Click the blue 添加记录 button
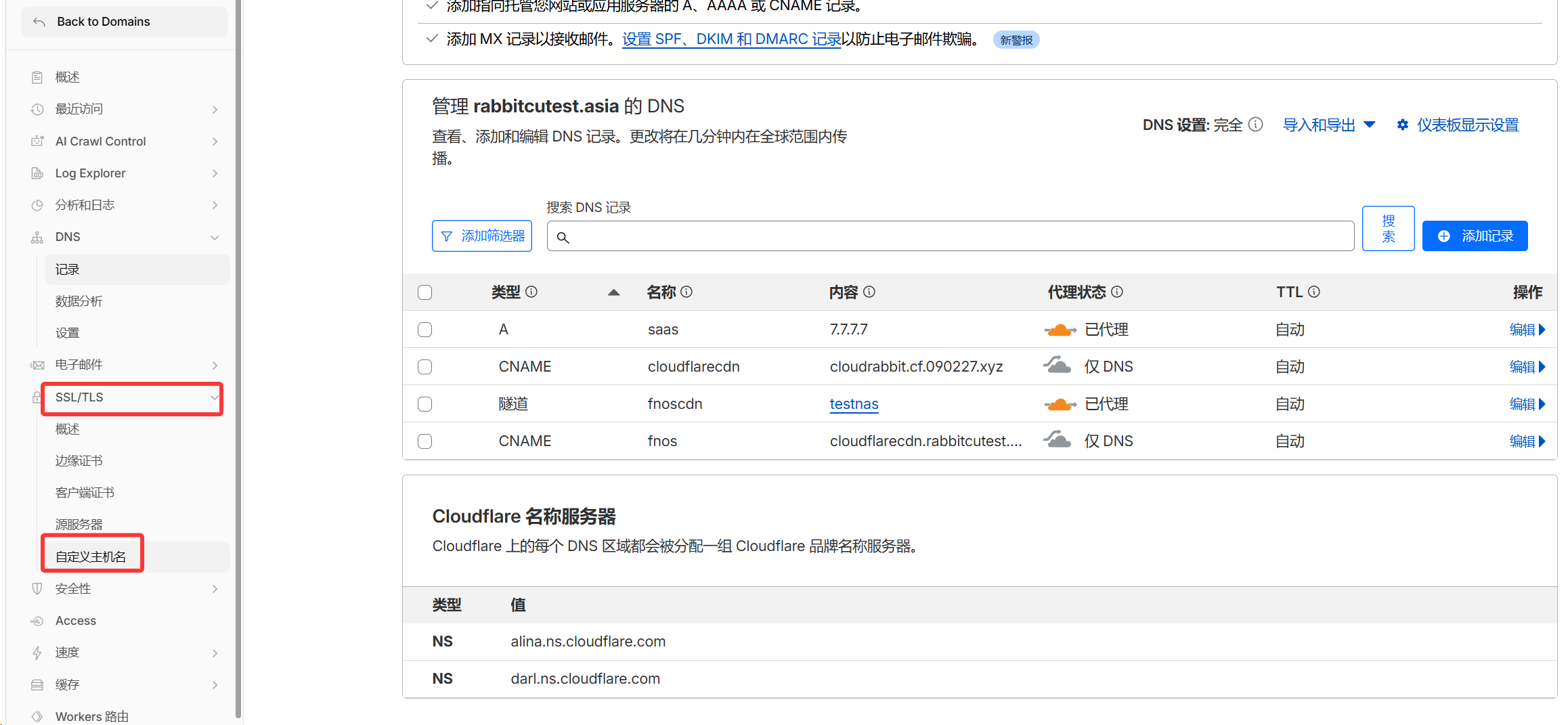This screenshot has width=1568, height=725. pos(1475,236)
